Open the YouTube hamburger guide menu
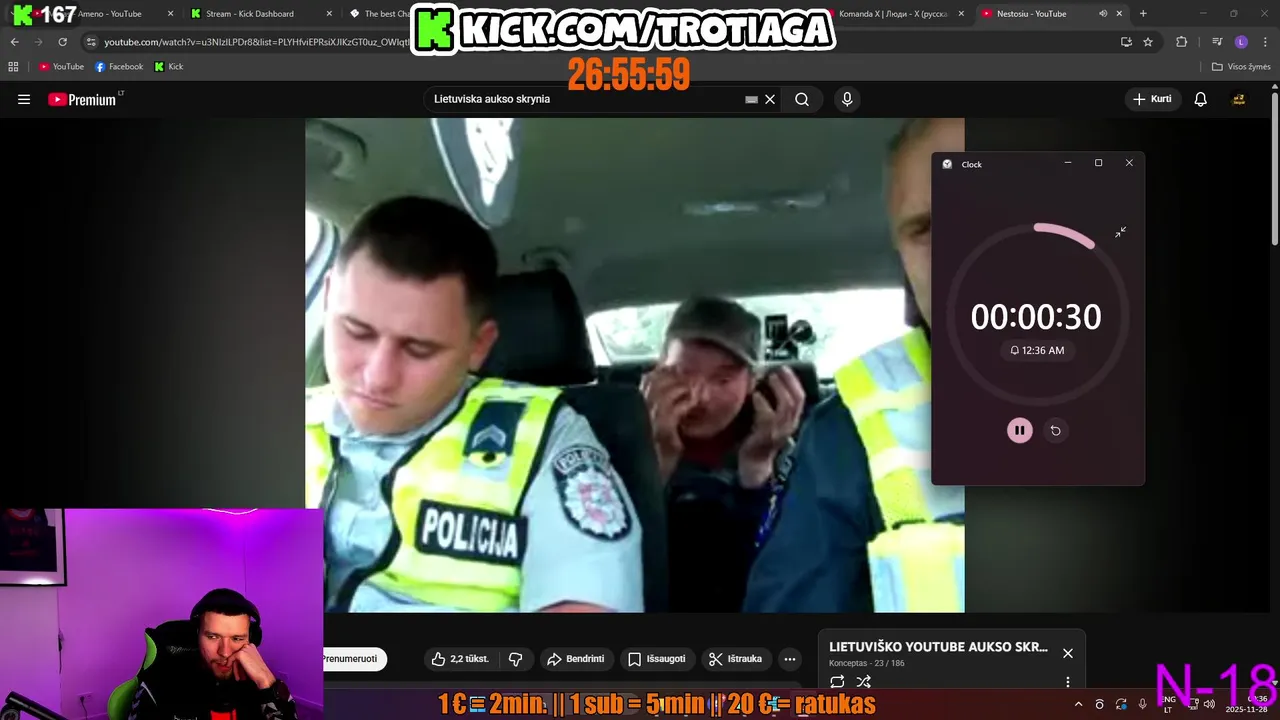Viewport: 1280px width, 720px height. click(24, 99)
